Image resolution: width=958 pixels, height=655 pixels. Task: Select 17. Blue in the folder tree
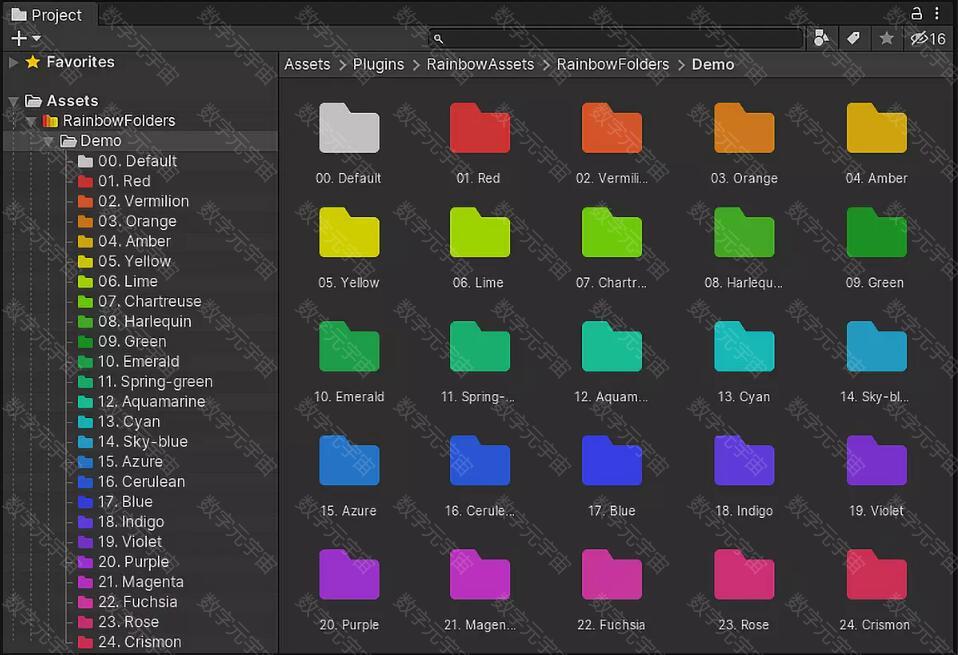point(125,501)
